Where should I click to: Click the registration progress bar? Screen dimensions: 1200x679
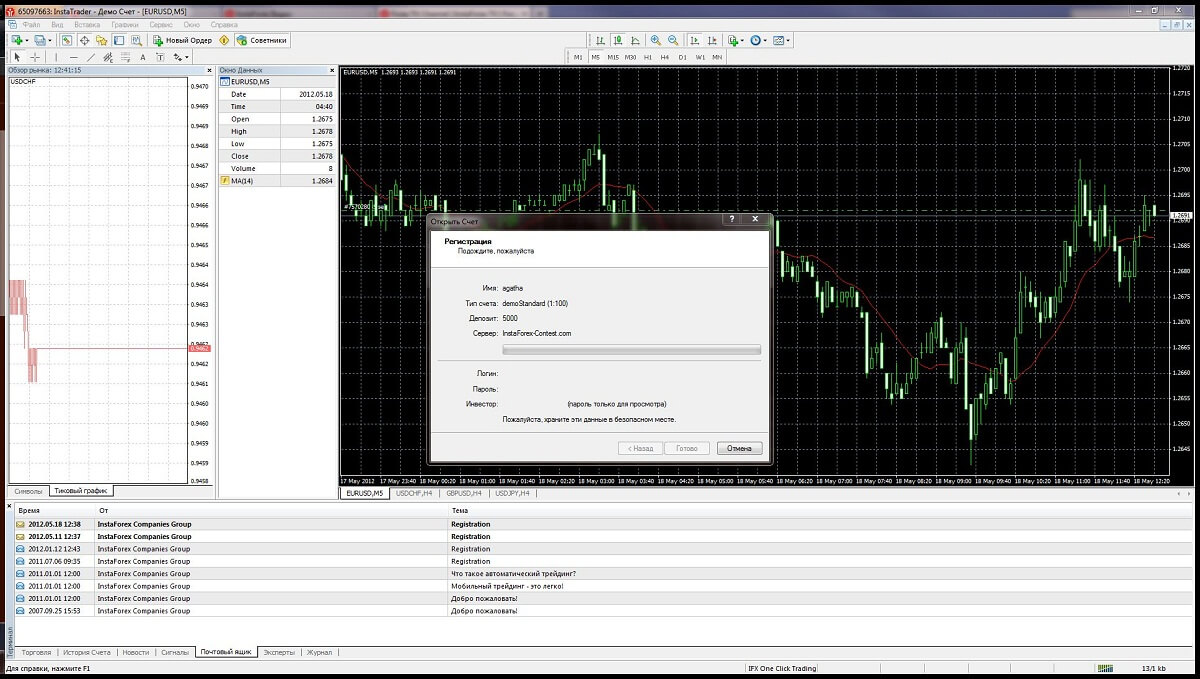pos(631,350)
